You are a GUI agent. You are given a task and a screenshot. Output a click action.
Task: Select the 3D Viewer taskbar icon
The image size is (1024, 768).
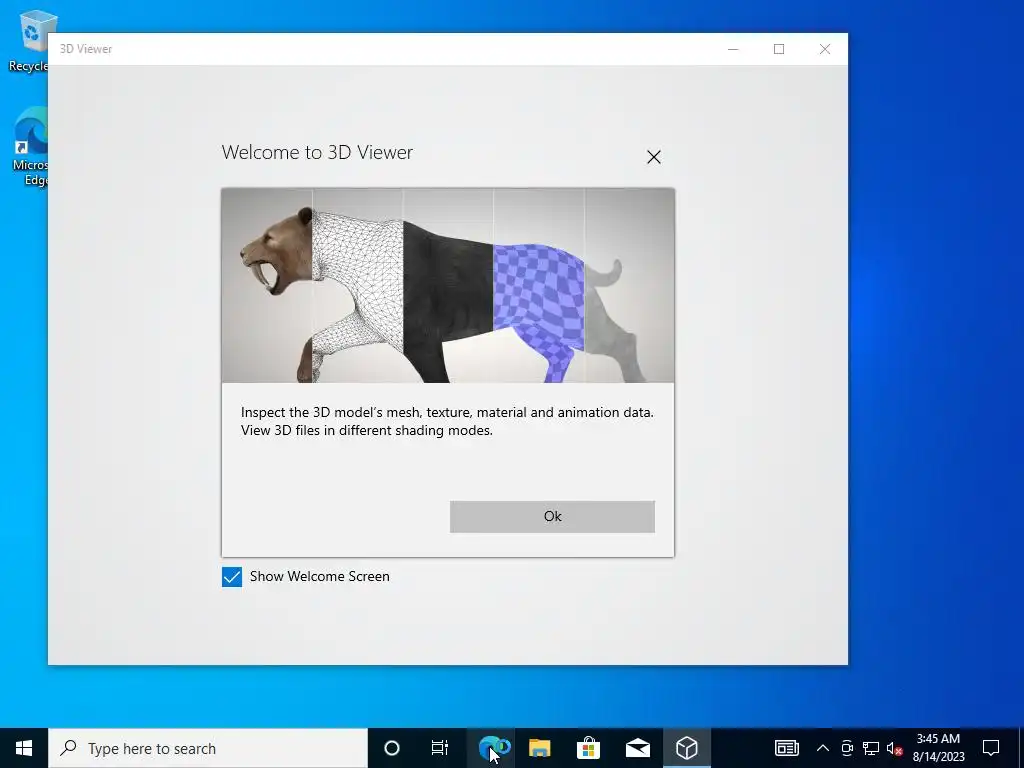coord(686,748)
